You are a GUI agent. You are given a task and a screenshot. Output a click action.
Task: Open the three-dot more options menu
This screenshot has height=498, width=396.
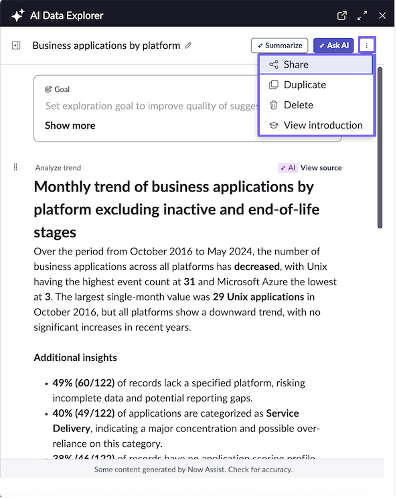click(367, 45)
